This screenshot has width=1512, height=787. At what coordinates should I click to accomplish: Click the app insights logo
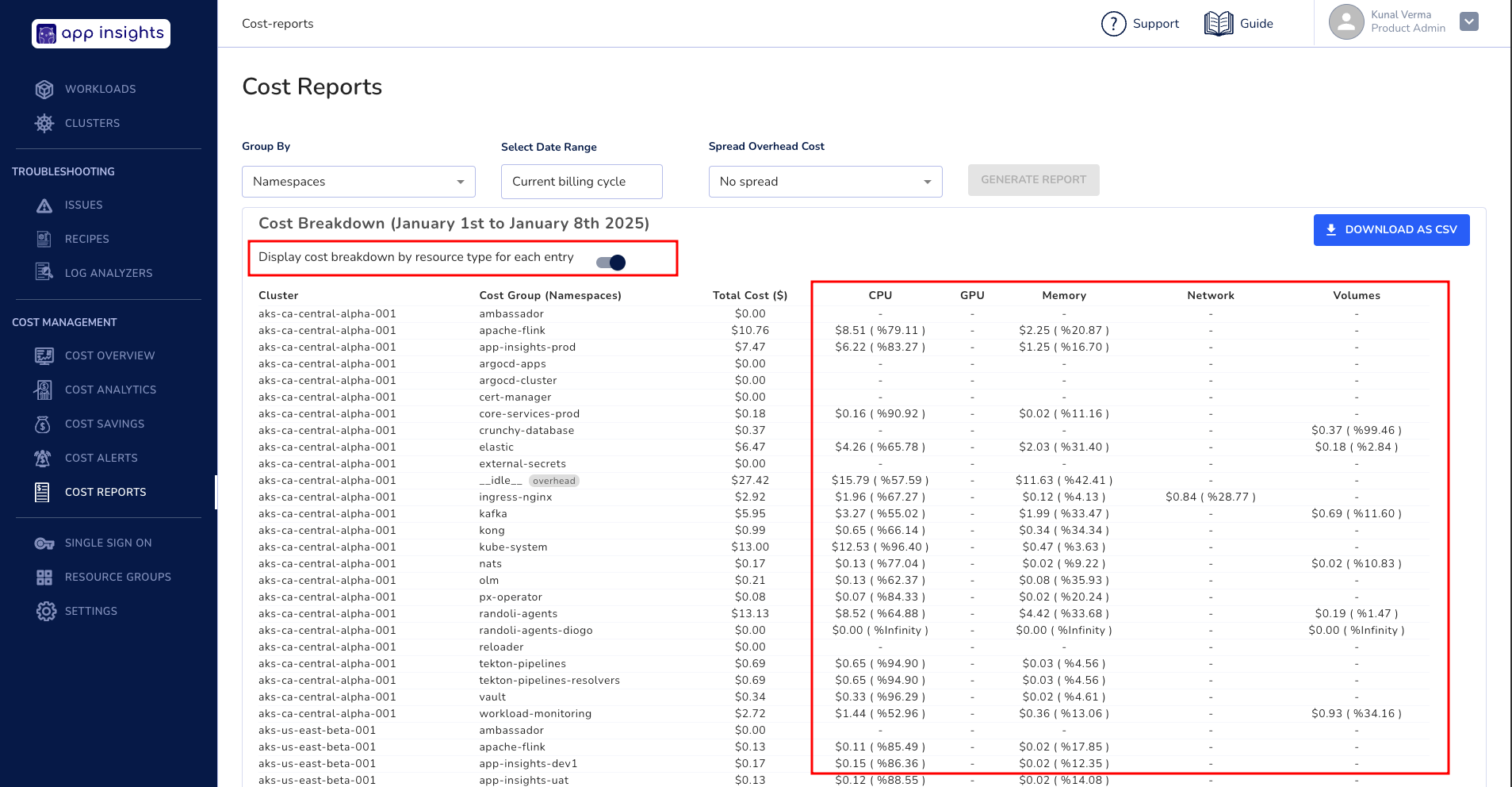(101, 34)
